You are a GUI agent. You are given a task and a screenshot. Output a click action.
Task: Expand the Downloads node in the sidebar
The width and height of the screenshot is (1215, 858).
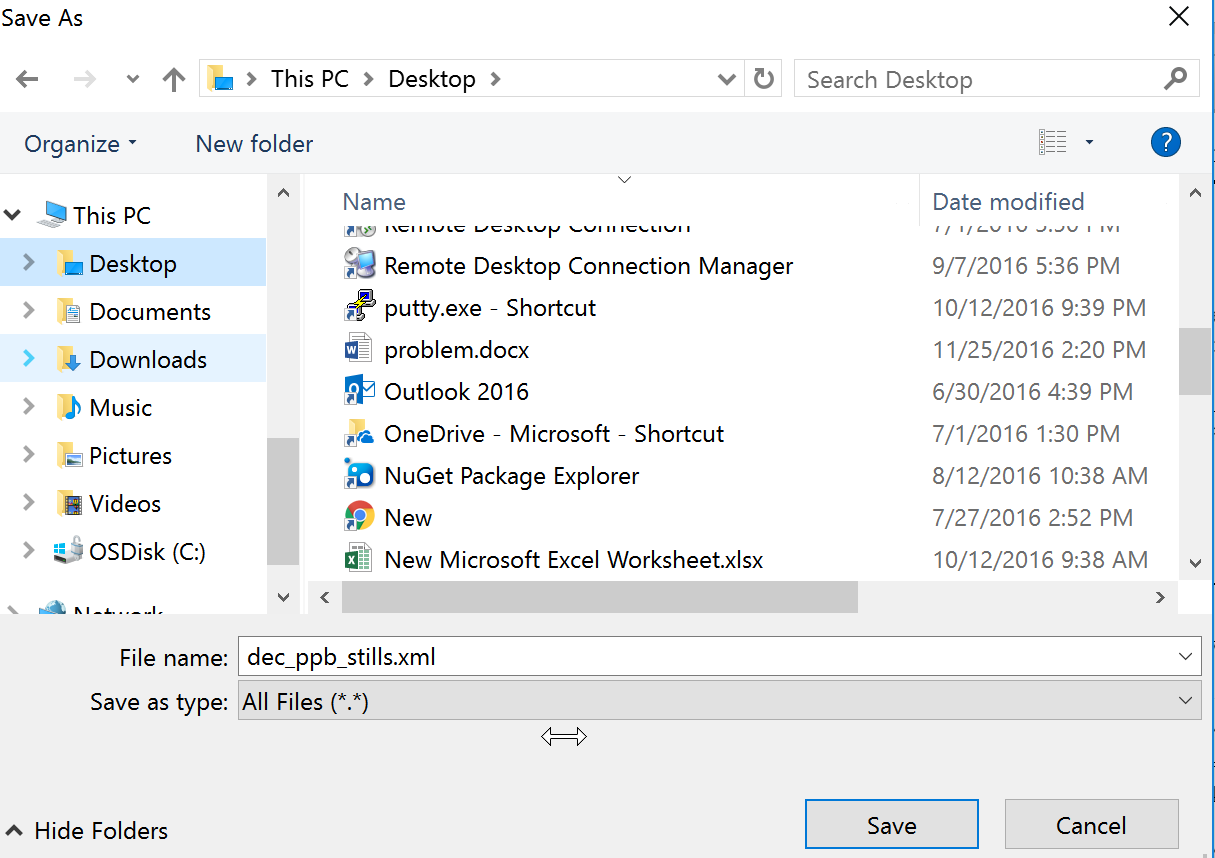pos(29,358)
